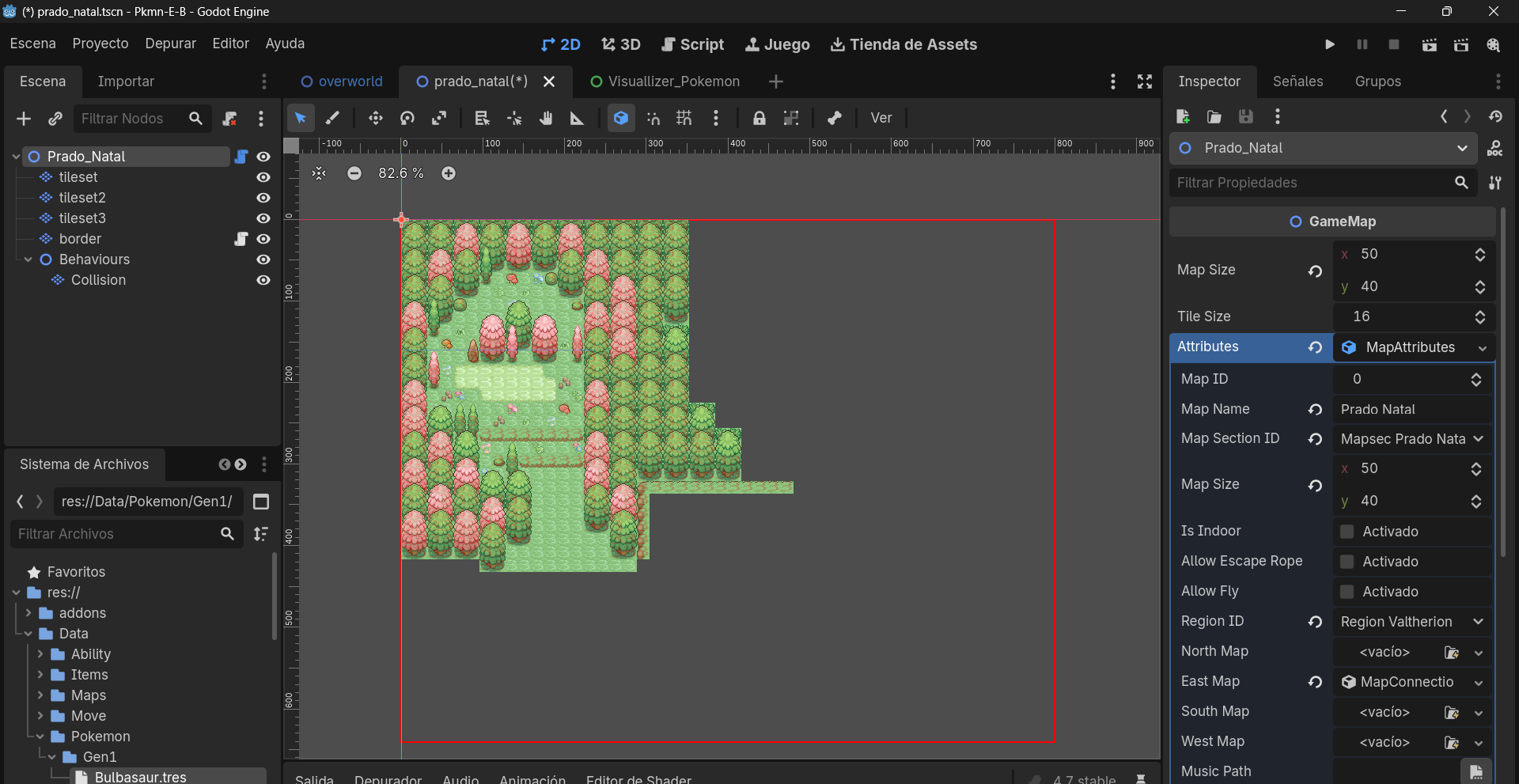1519x784 pixels.
Task: Open the border node script icon
Action: point(241,239)
